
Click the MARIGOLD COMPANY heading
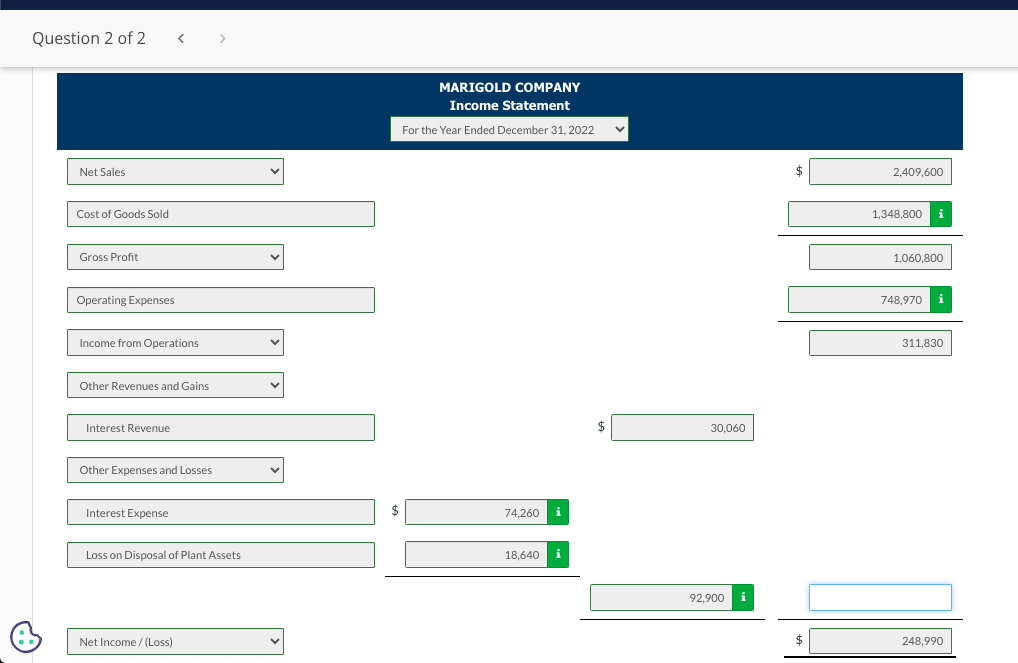pos(510,87)
